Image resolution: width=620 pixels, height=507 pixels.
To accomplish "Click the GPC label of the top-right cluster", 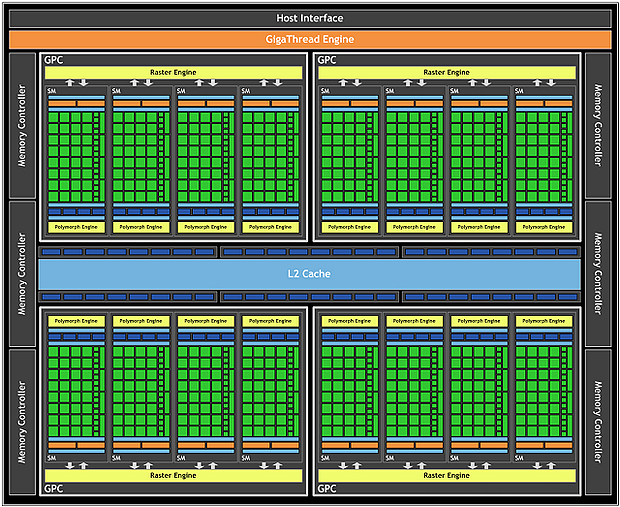I will tap(327, 60).
